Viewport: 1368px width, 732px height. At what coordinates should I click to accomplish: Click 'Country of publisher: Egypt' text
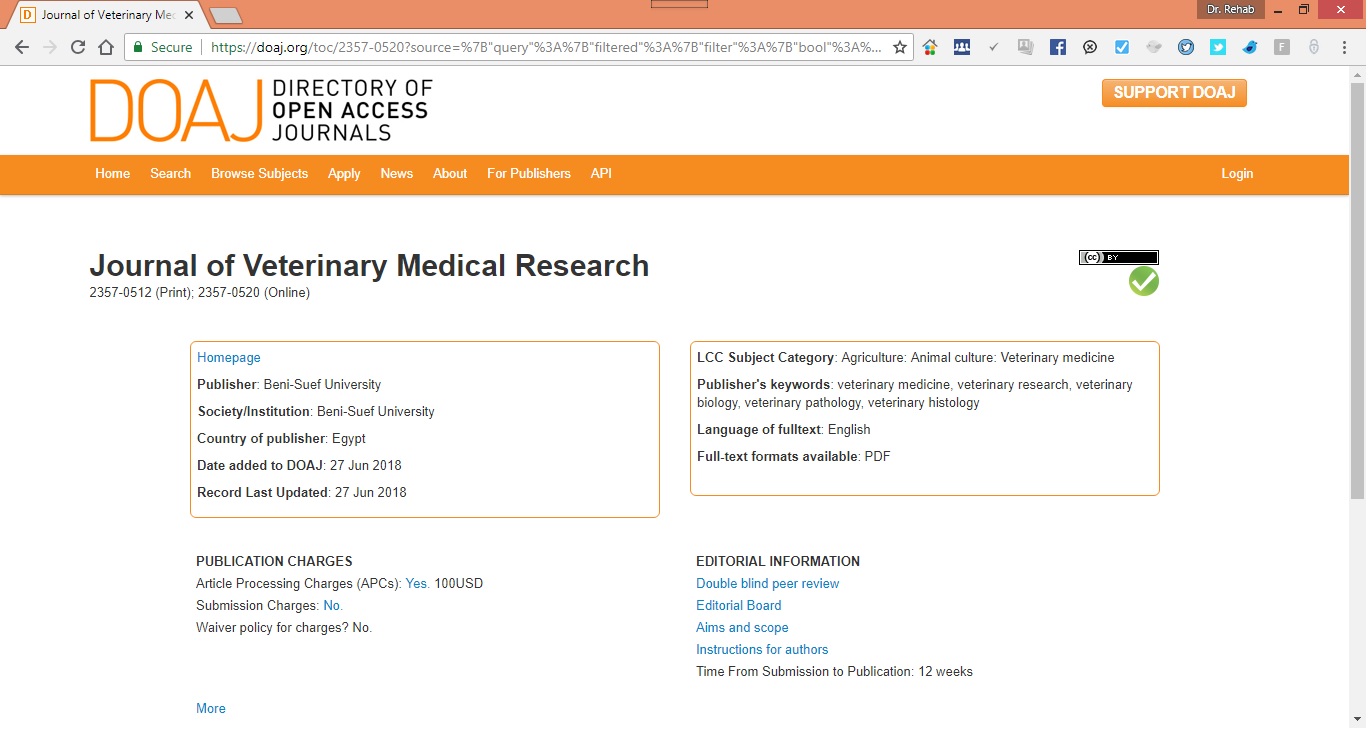tap(281, 438)
